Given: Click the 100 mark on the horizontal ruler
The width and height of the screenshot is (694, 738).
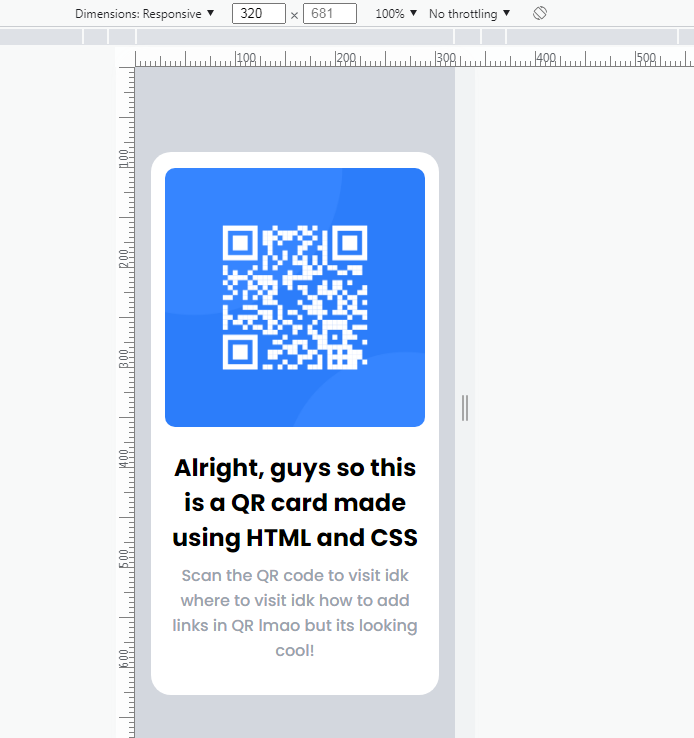Looking at the screenshot, I should [x=246, y=58].
